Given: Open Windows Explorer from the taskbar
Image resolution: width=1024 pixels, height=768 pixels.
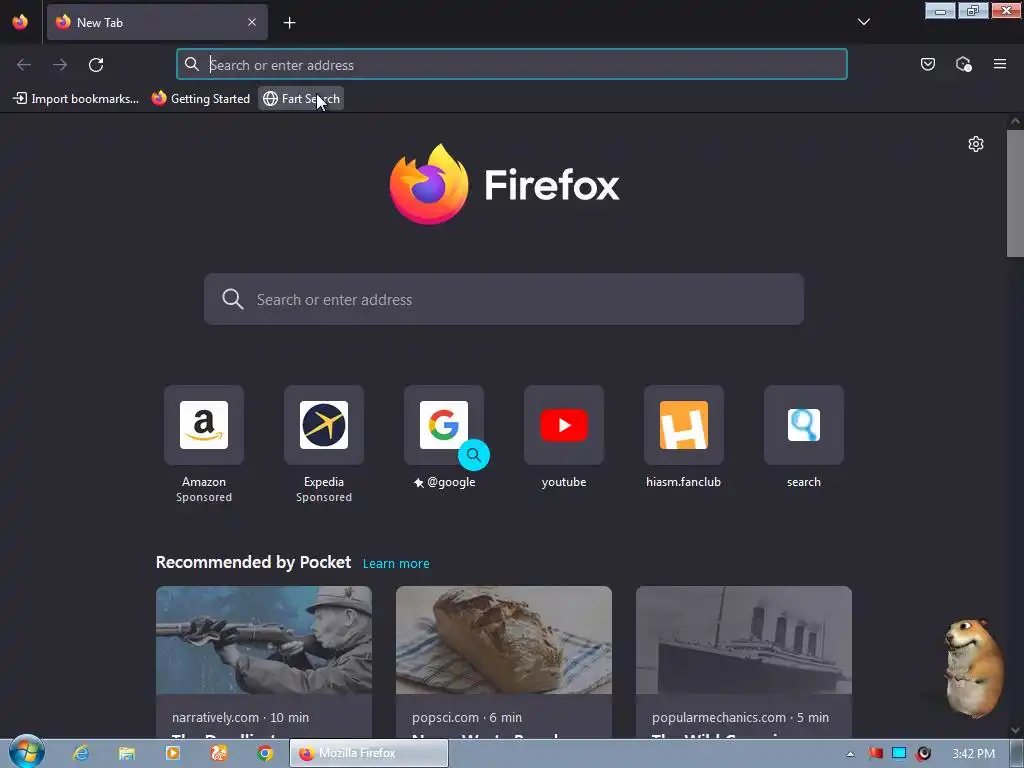Looking at the screenshot, I should 127,753.
